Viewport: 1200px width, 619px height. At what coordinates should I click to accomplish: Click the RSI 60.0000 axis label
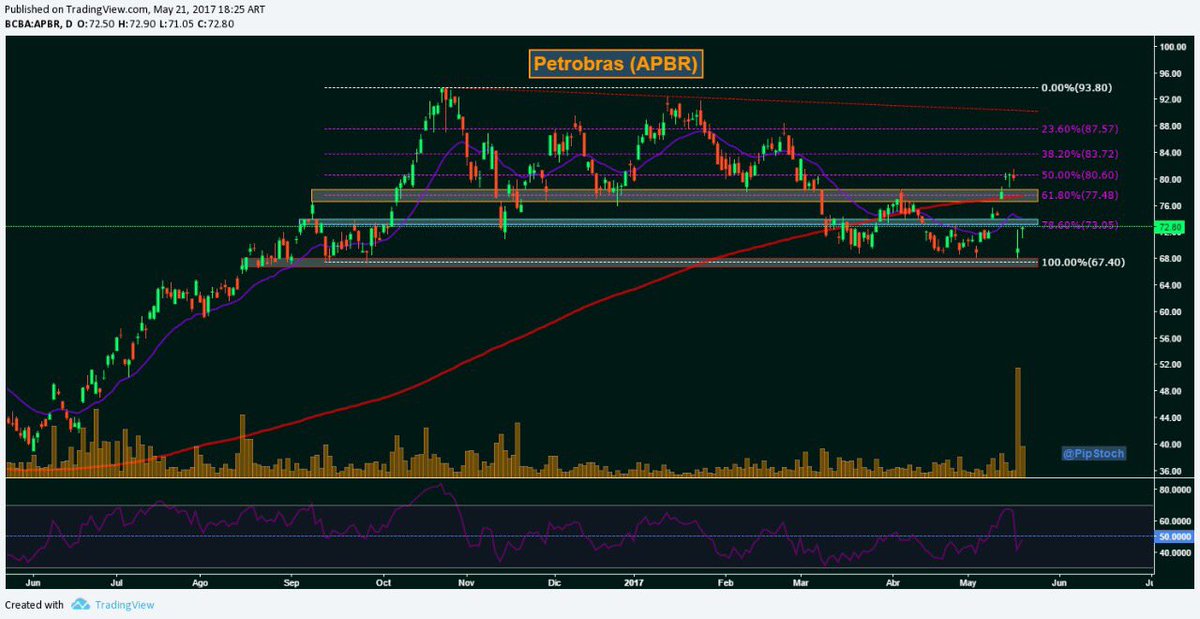[1175, 522]
